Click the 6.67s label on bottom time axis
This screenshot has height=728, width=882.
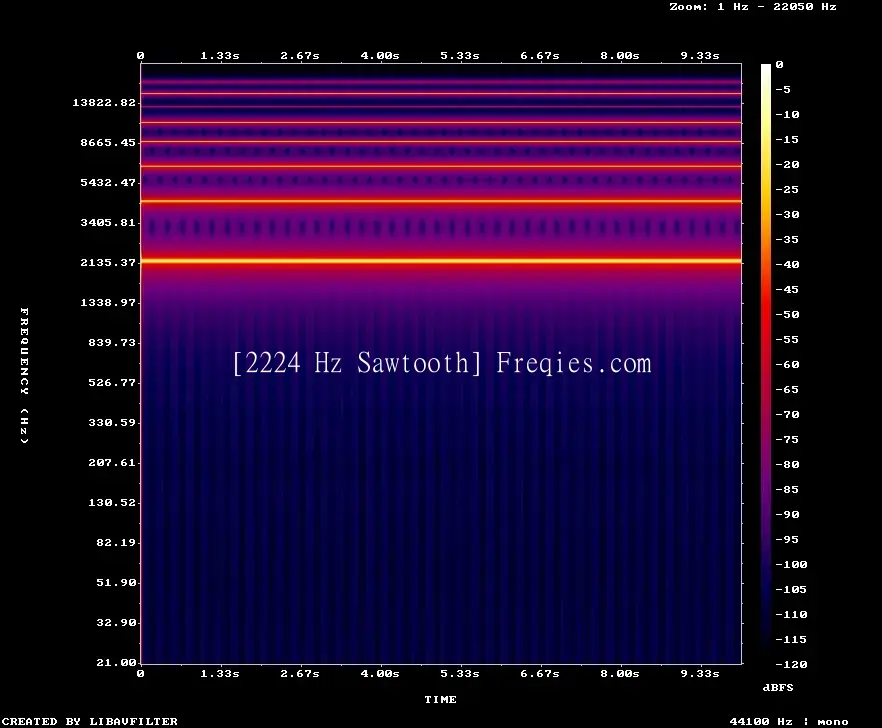coord(540,673)
